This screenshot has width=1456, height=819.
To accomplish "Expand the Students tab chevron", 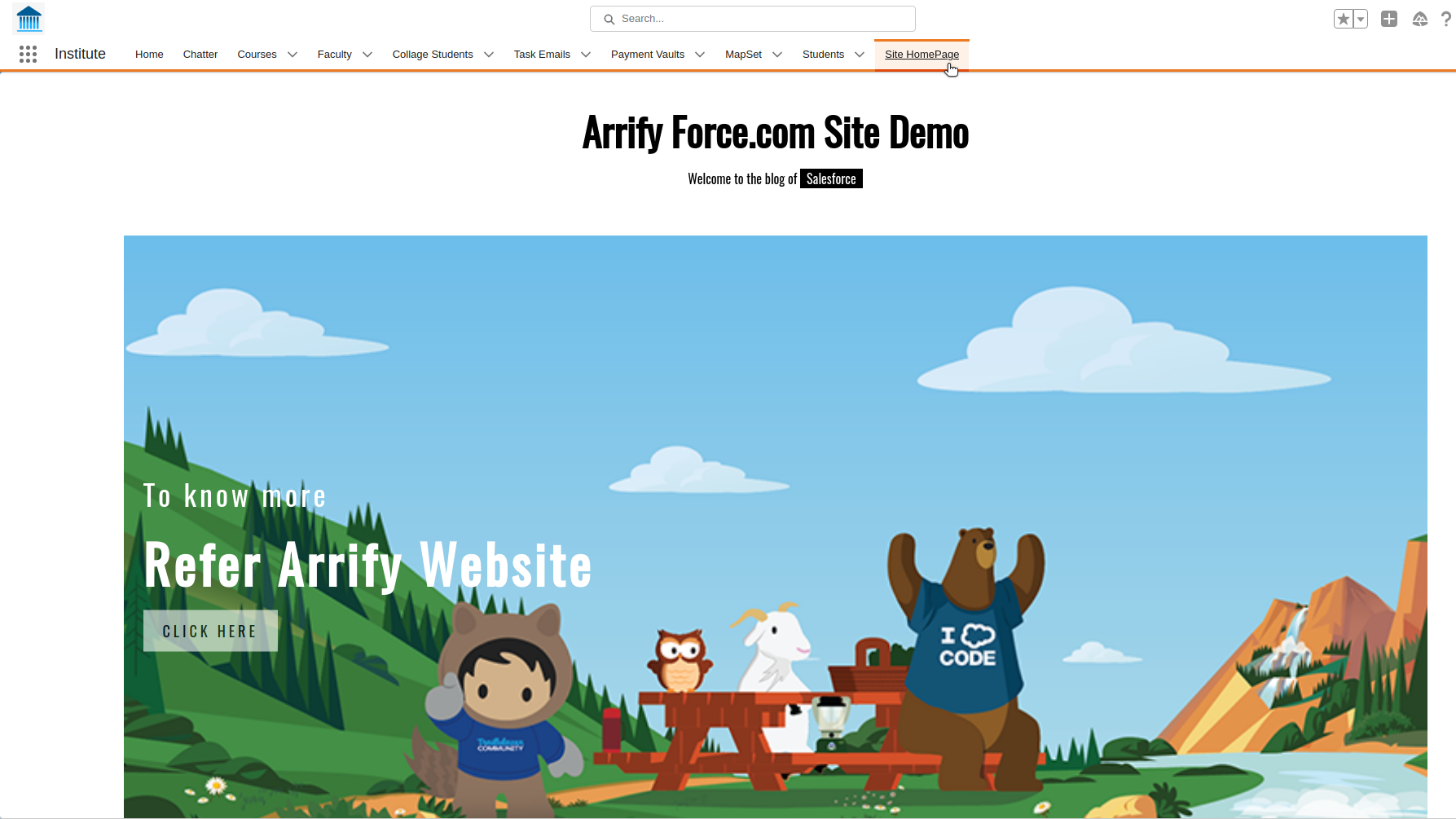I will click(x=860, y=55).
